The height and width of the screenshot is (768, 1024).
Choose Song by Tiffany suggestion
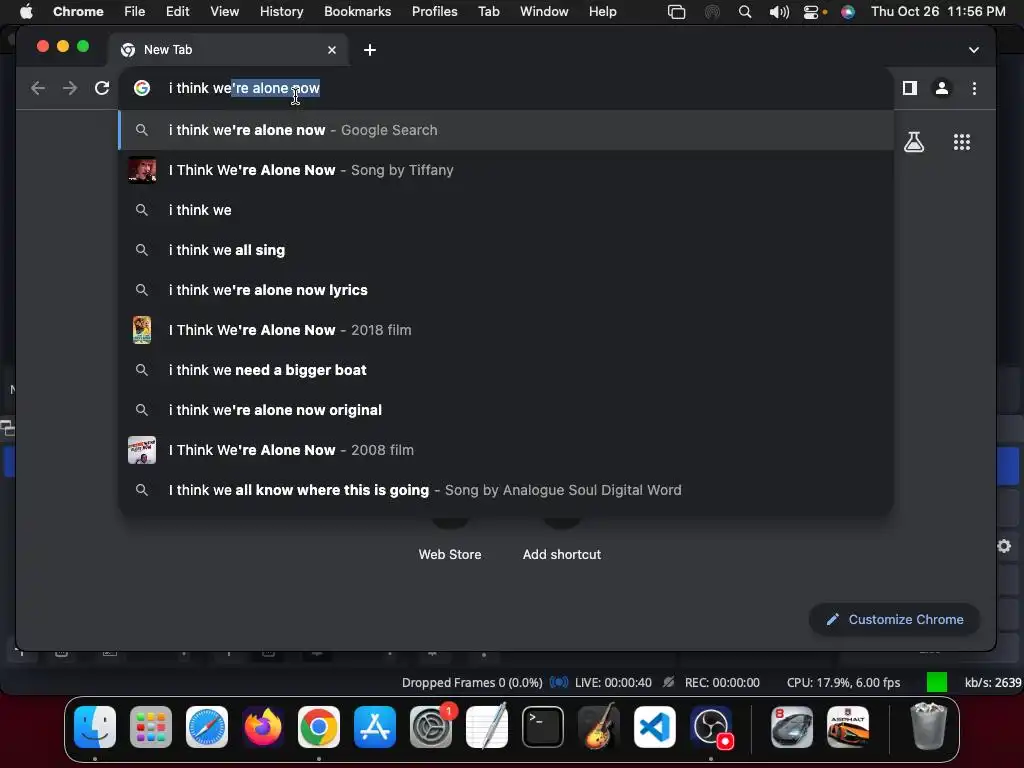(x=506, y=170)
